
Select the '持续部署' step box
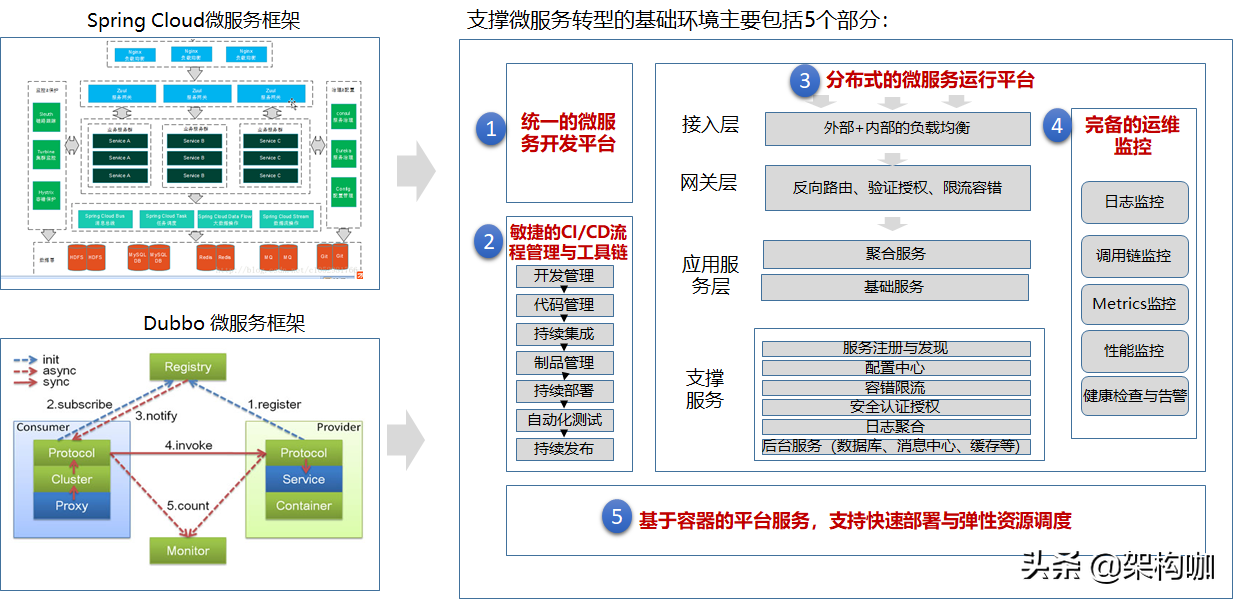564,391
